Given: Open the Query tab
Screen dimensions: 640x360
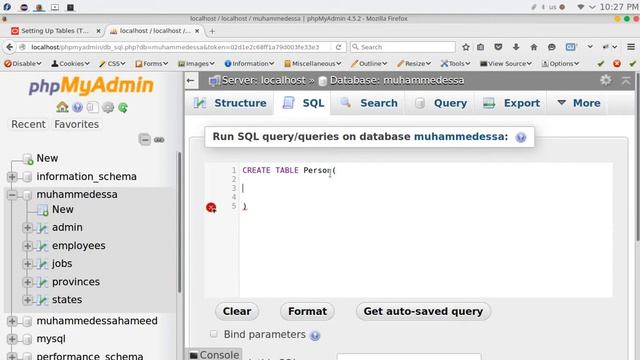Looking at the screenshot, I should tap(441, 103).
